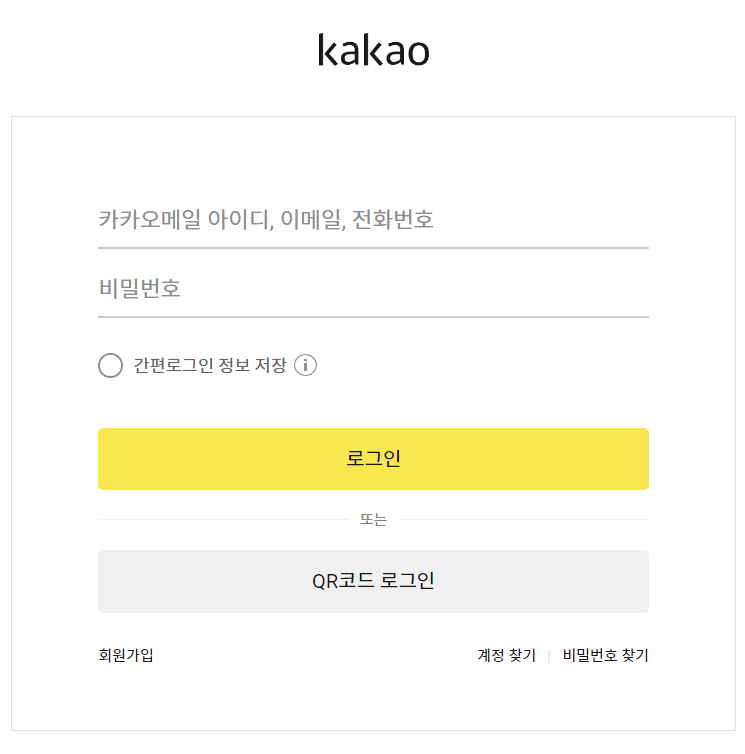Switch to QR code login
The width and height of the screenshot is (745, 754).
[373, 581]
